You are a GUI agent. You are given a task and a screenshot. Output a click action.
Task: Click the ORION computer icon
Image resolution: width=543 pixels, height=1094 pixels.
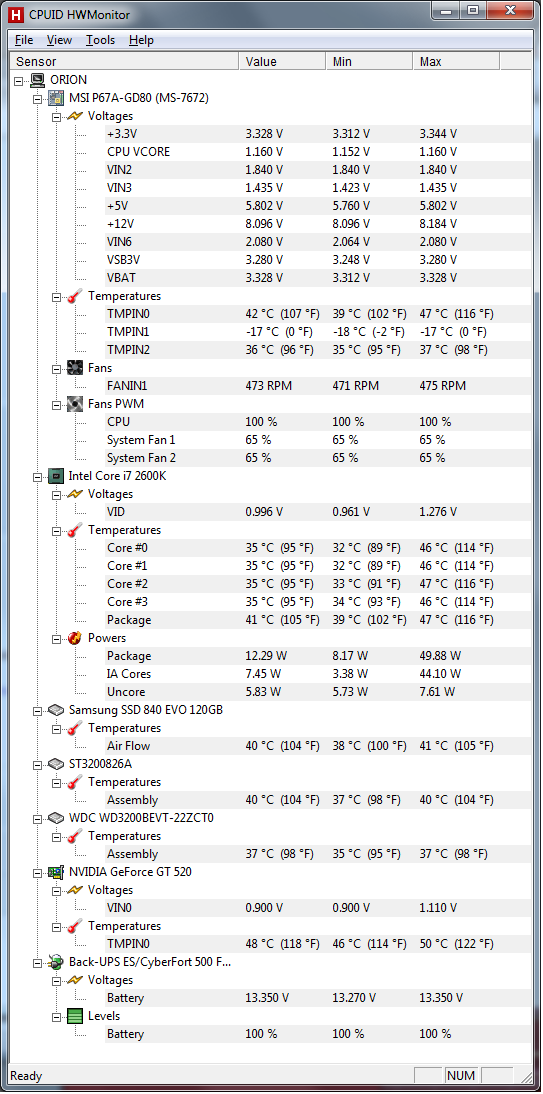(x=38, y=80)
